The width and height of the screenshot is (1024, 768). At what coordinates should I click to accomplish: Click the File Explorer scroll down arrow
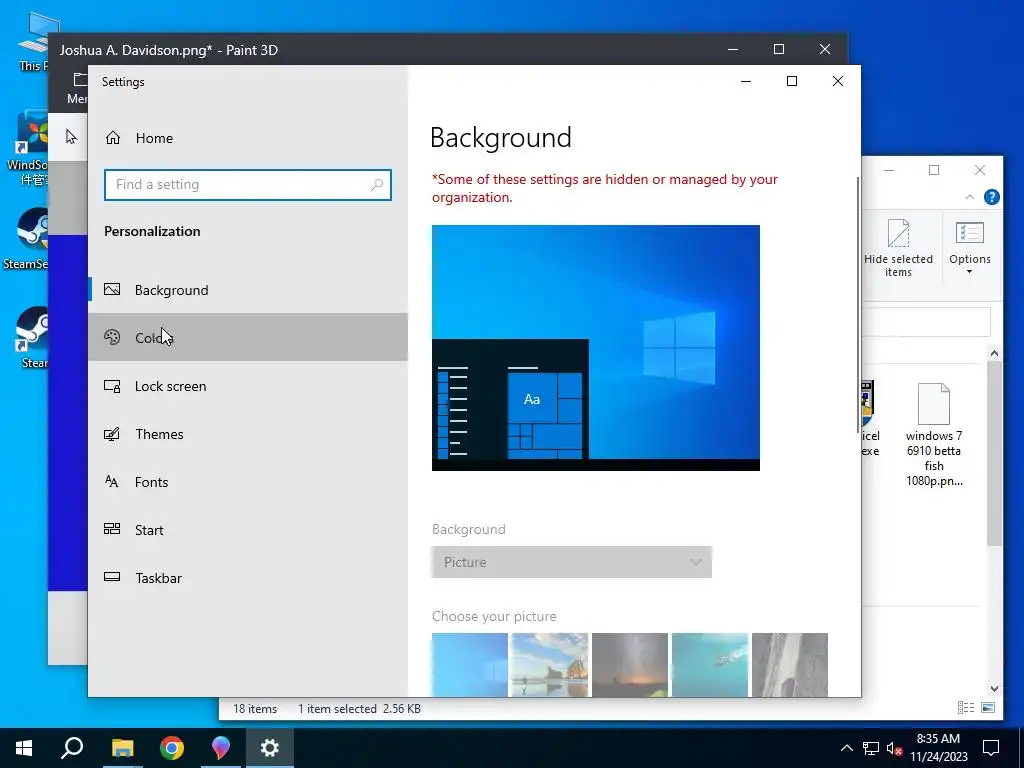(994, 688)
